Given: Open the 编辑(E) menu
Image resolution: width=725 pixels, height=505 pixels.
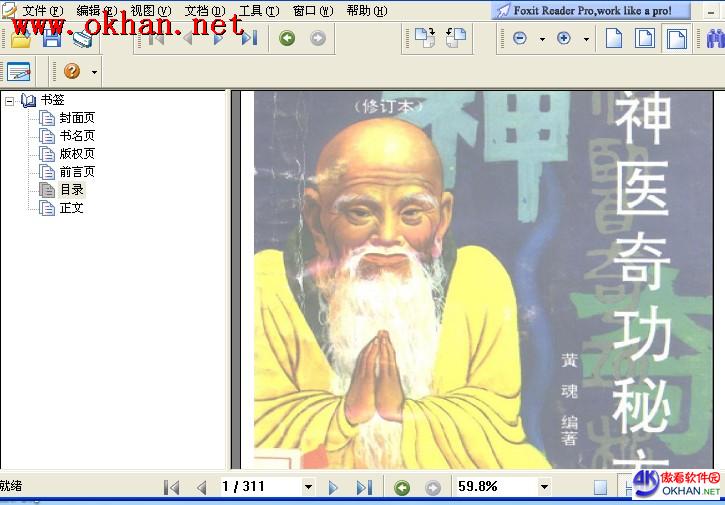Looking at the screenshot, I should click(96, 10).
